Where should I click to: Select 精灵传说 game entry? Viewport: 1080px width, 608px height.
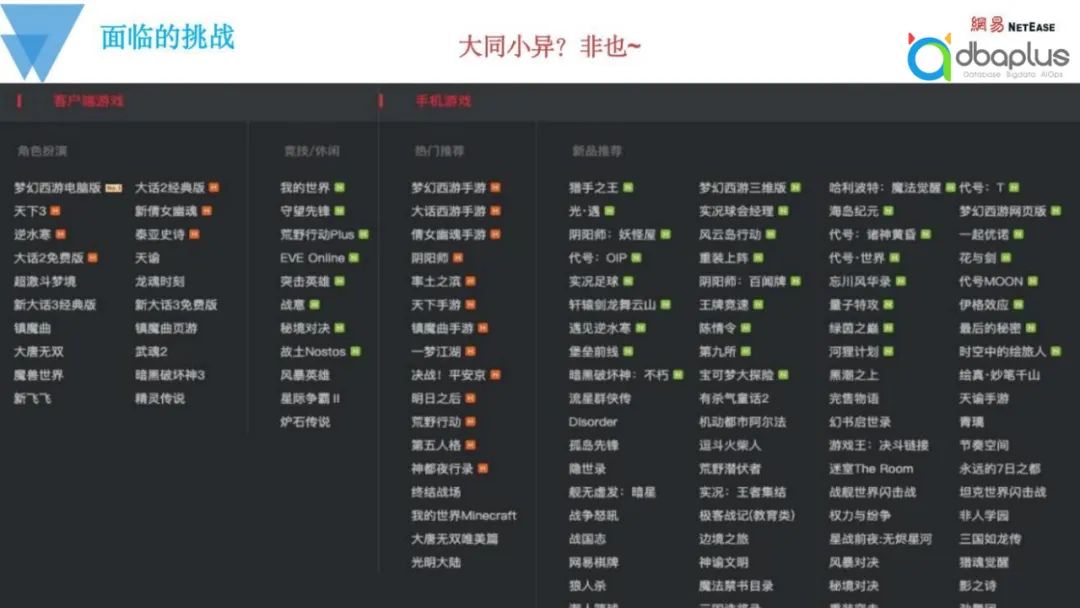click(160, 399)
